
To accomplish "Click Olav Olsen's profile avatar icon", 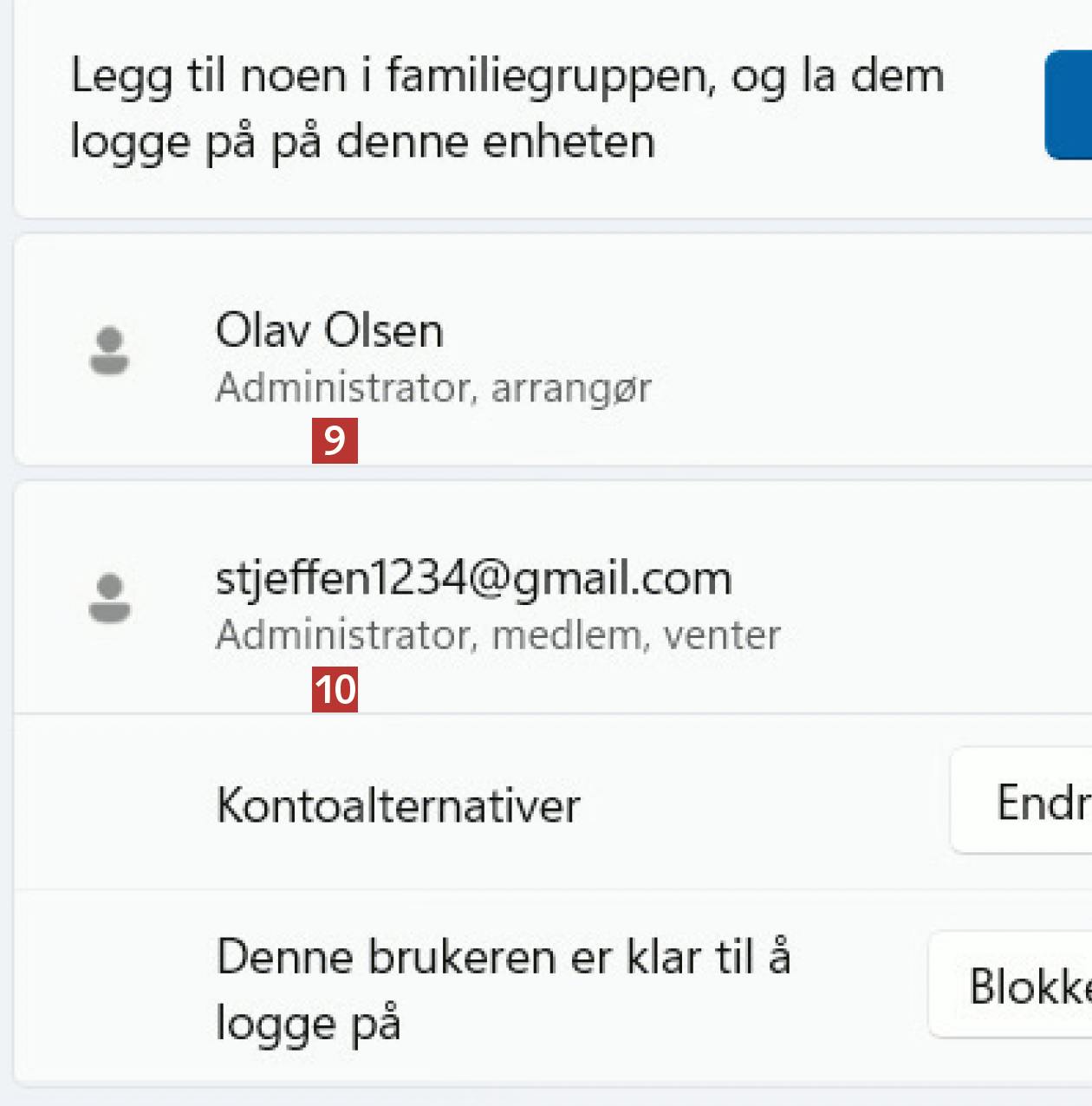I will tap(109, 350).
